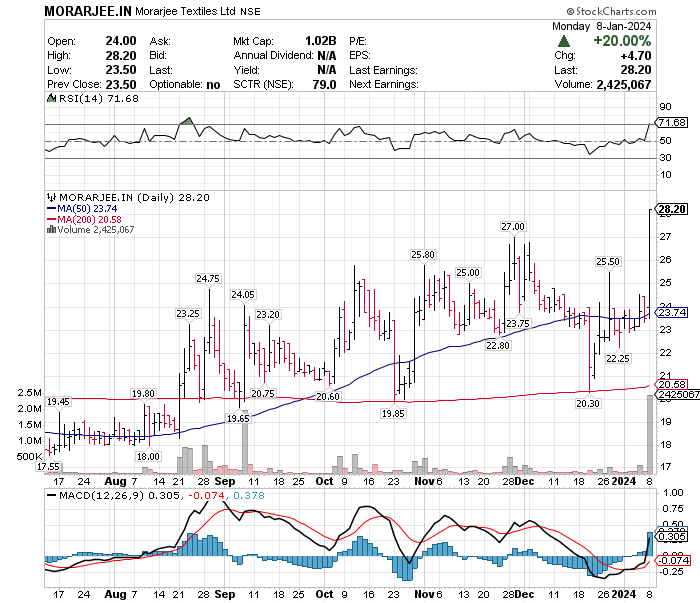The height and width of the screenshot is (603, 700).
Task: Click the 22.80 low price label
Action: click(498, 345)
